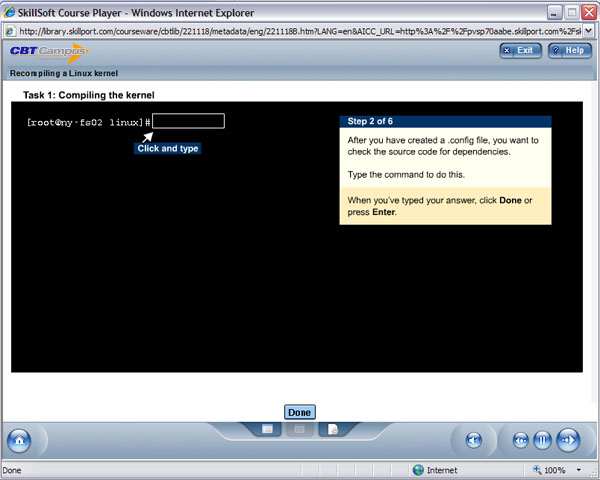Click the rewind/previous step button
This screenshot has width=600, height=480.
pyautogui.click(x=520, y=440)
